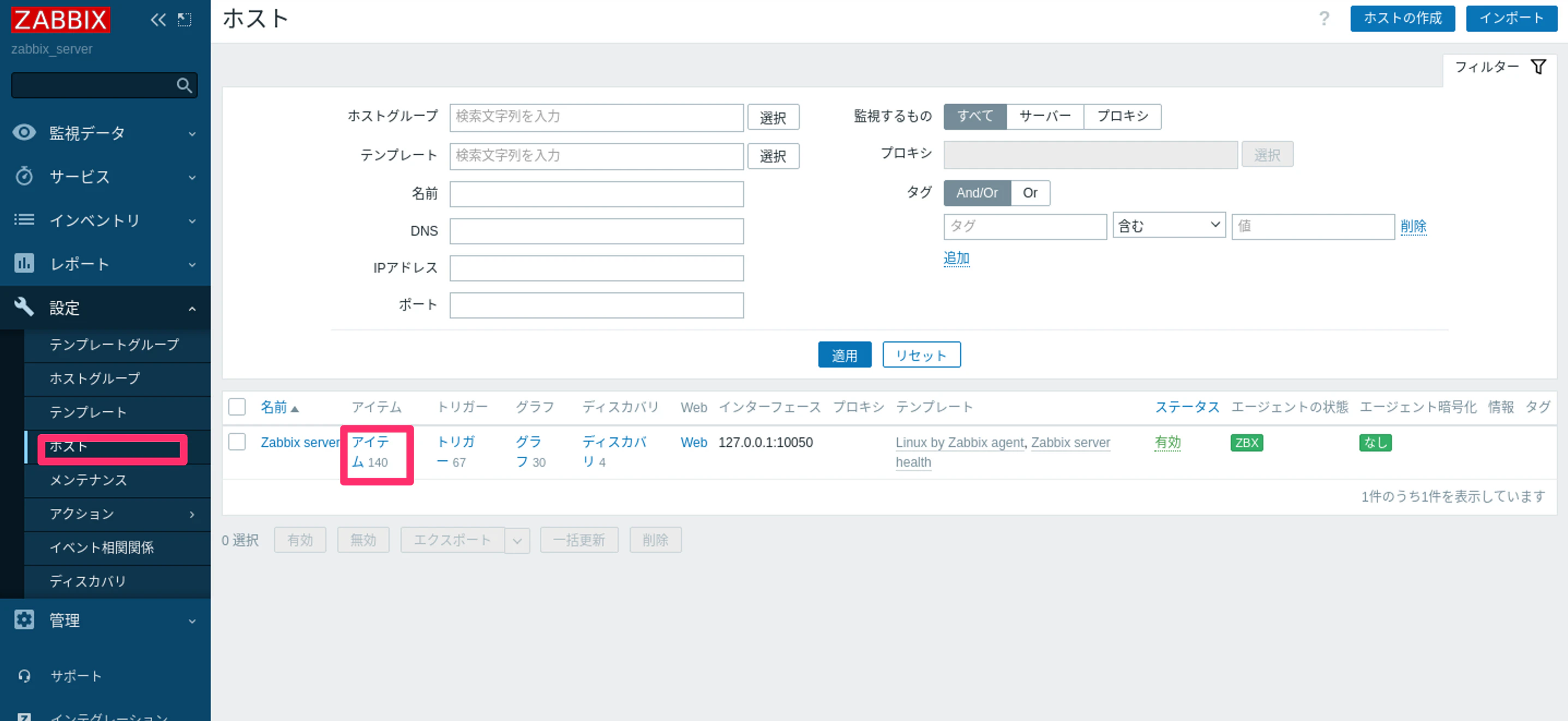Click 選択 next to テンプレート

tap(773, 157)
